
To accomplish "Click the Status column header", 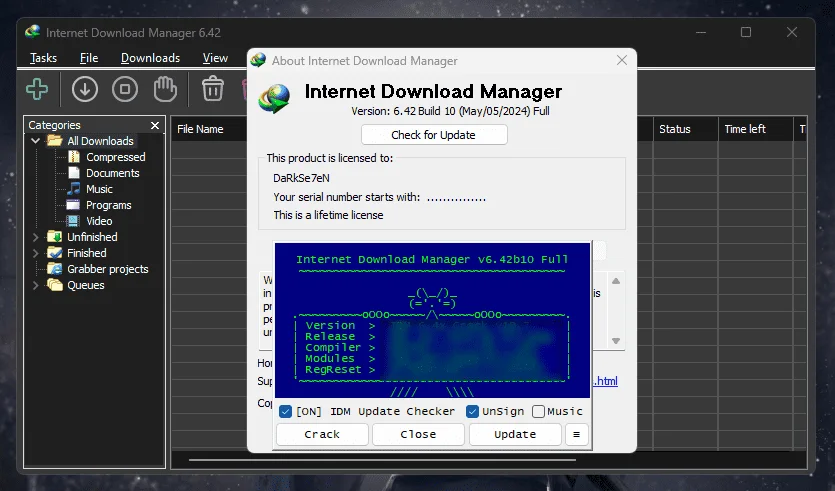I will click(674, 129).
